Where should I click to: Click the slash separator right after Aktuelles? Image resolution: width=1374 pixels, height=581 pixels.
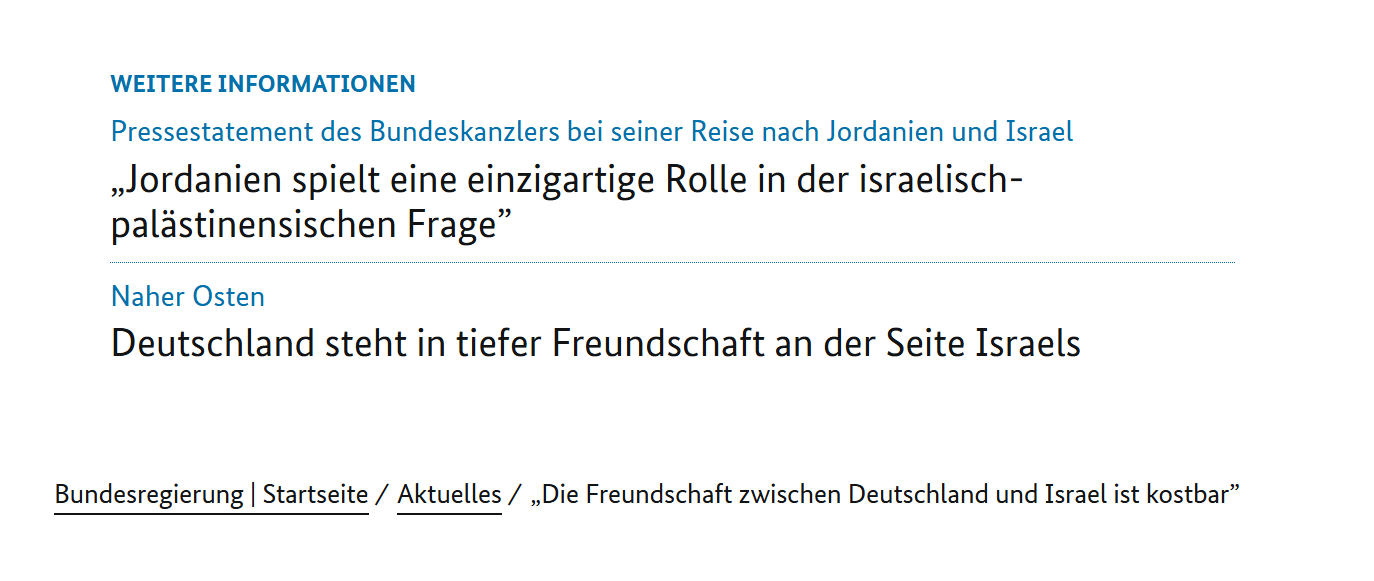pyautogui.click(x=514, y=494)
